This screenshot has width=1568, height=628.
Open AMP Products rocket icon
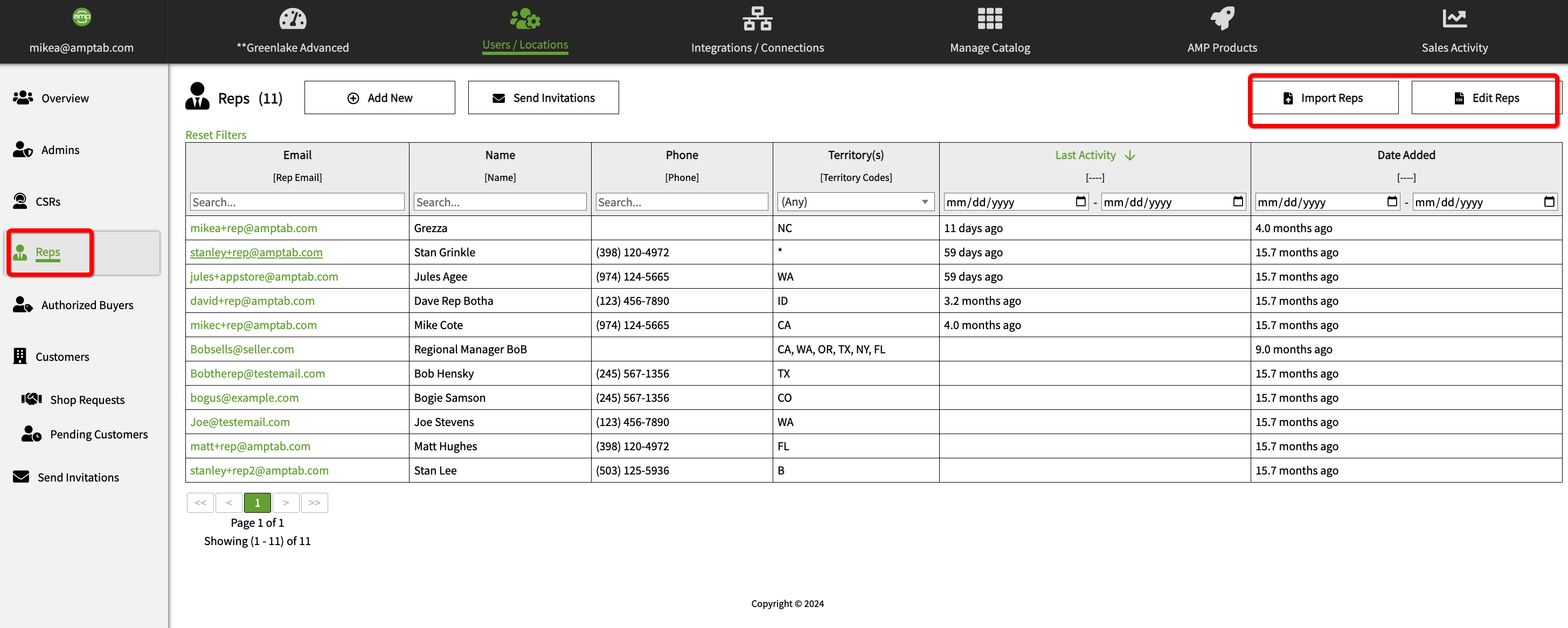1222,19
